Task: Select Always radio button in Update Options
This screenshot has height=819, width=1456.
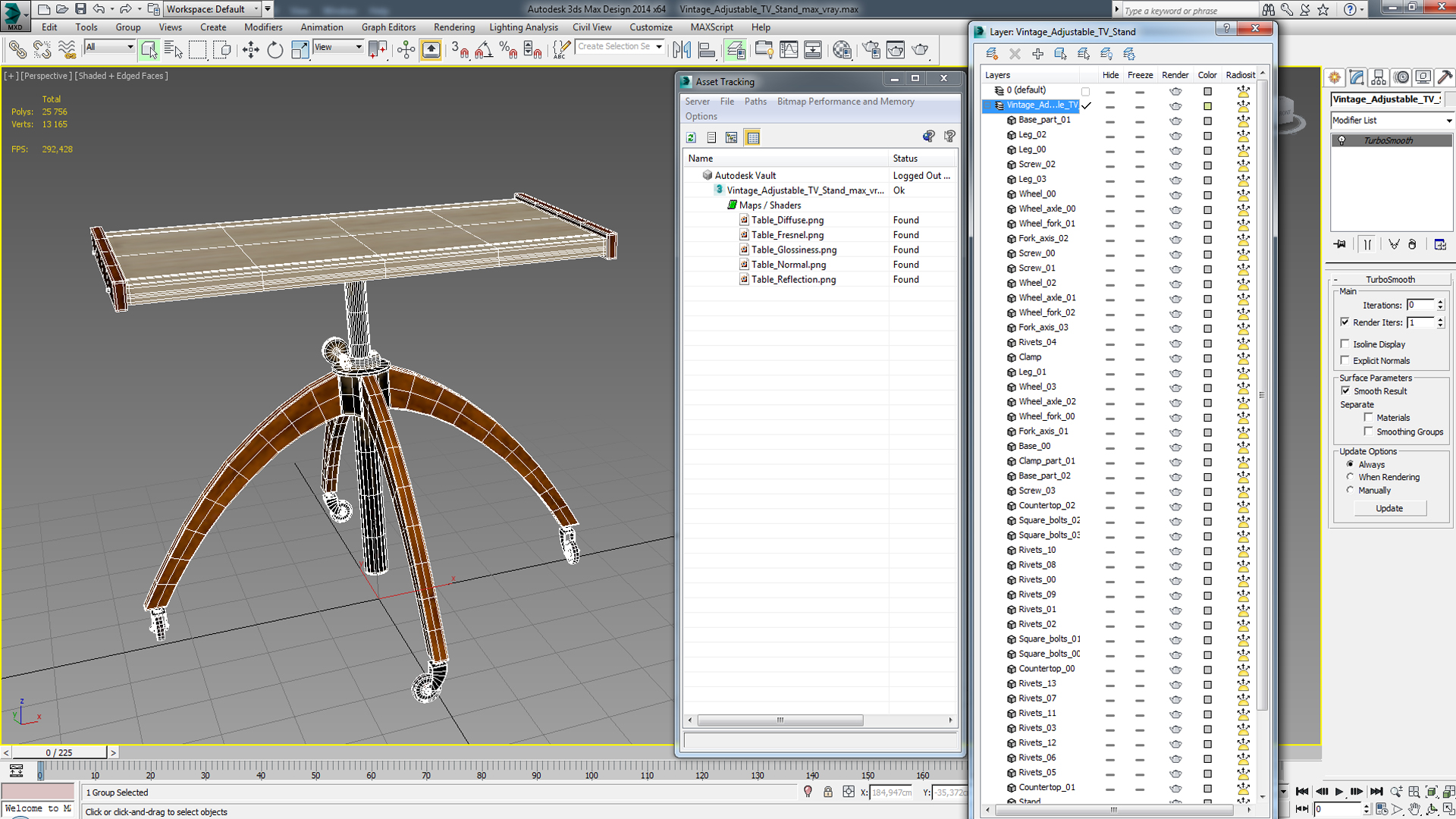Action: click(x=1350, y=464)
